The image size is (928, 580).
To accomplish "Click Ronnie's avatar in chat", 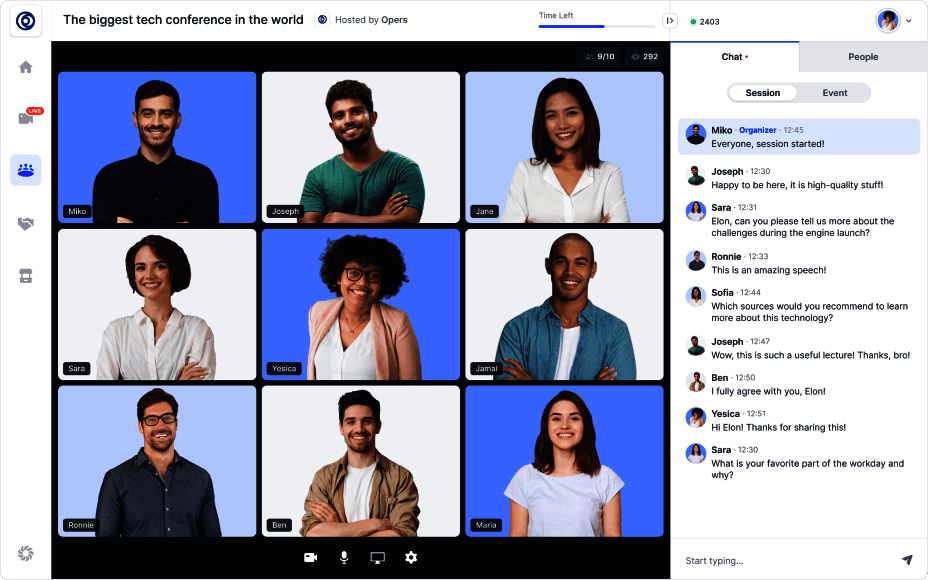I will pos(695,260).
